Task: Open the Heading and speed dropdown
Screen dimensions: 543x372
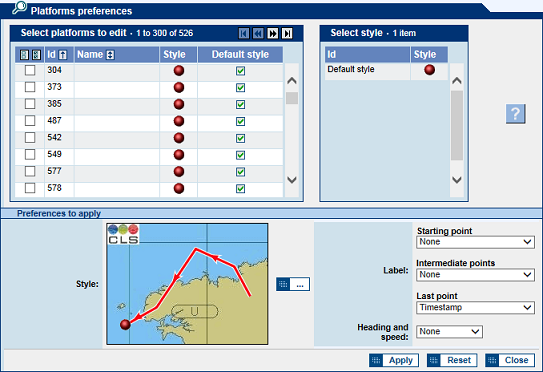Action: tap(449, 331)
